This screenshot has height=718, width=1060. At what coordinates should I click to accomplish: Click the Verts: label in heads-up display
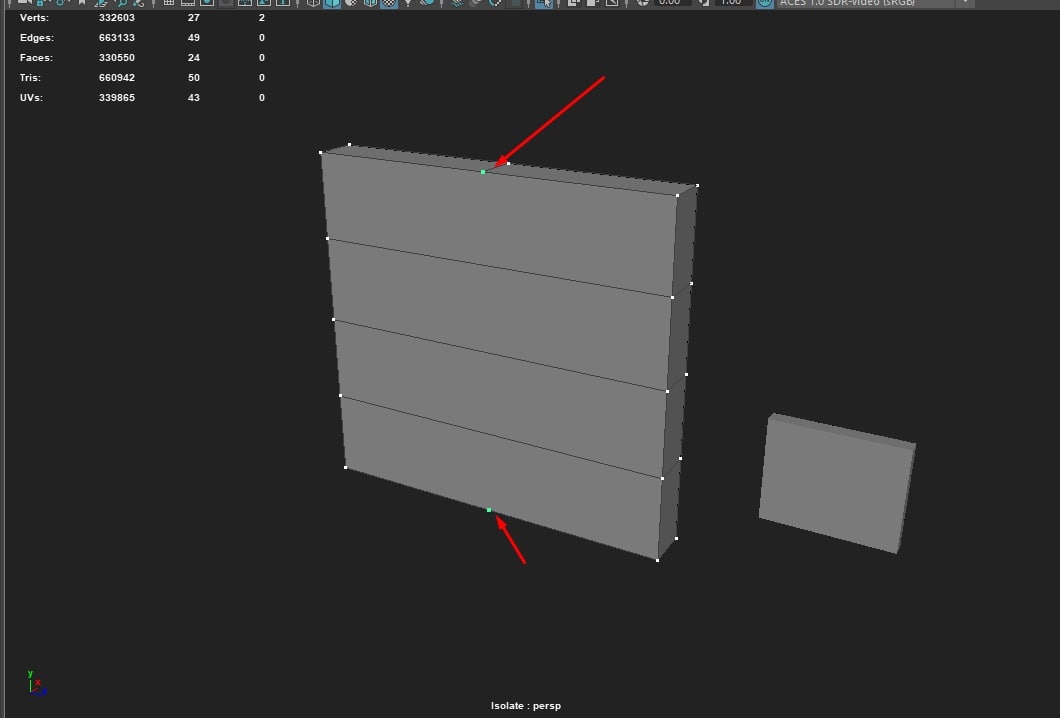pyautogui.click(x=34, y=18)
